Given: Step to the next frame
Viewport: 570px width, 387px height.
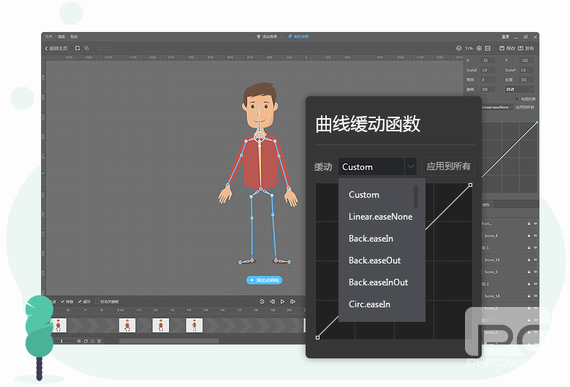Looking at the screenshot, I should tap(292, 302).
